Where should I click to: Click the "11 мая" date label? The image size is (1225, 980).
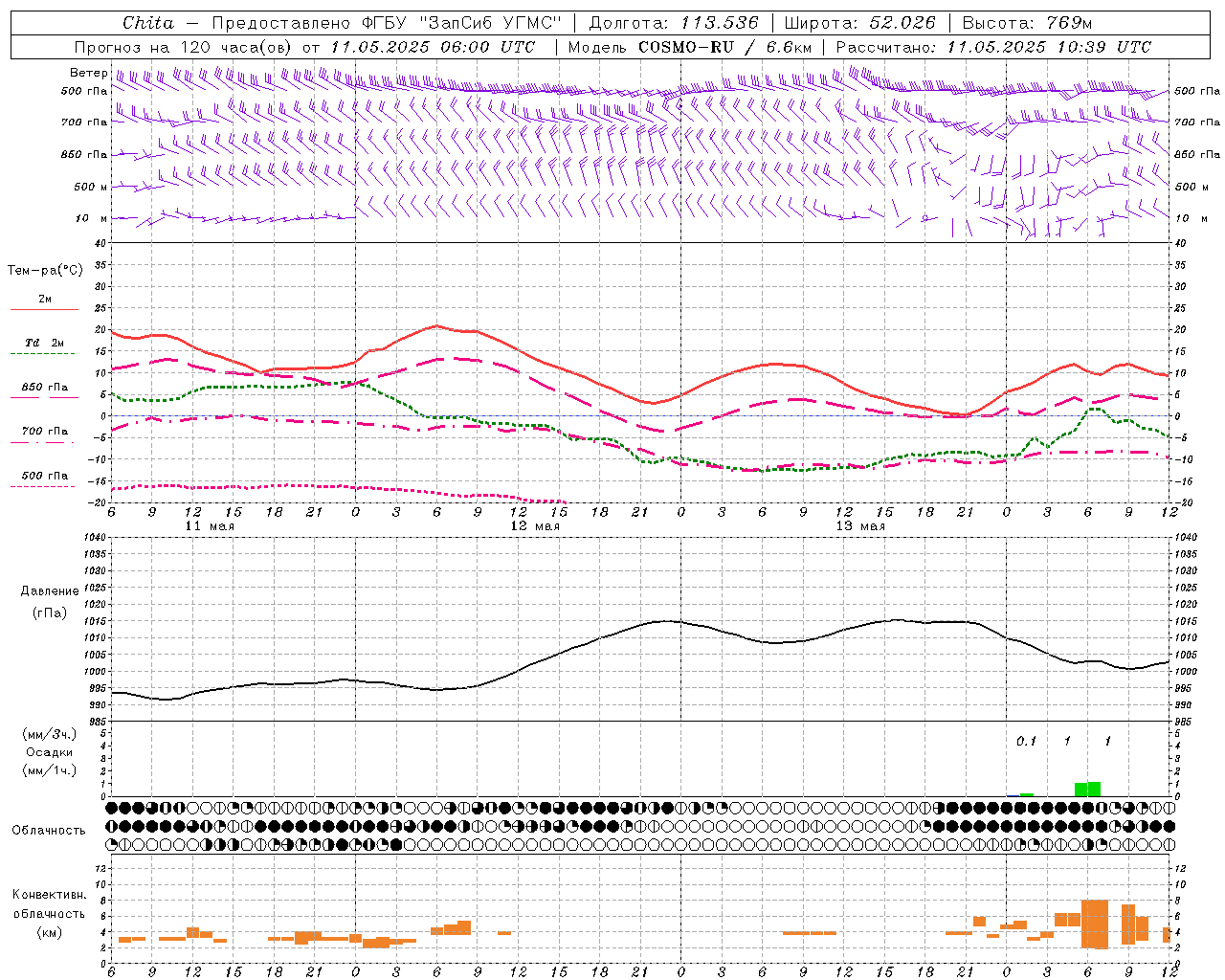[210, 526]
